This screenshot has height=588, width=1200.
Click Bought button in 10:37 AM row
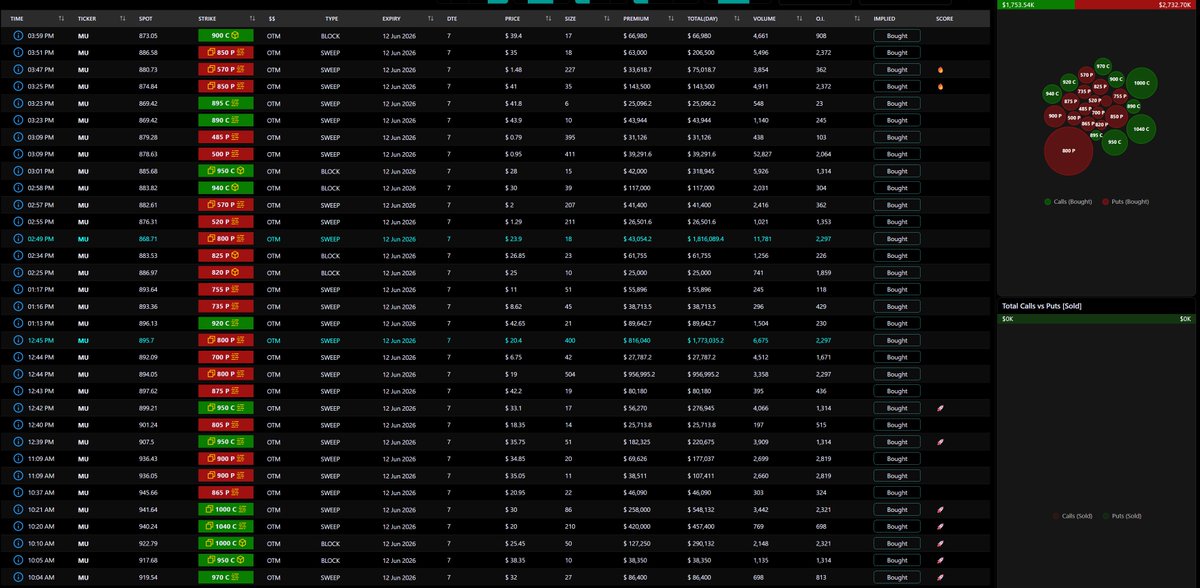[897, 492]
